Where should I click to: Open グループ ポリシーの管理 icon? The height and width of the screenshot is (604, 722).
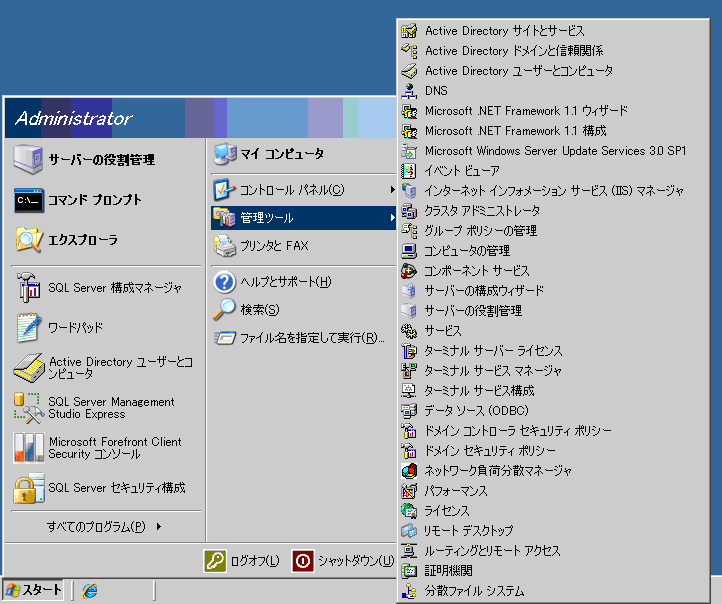point(409,231)
